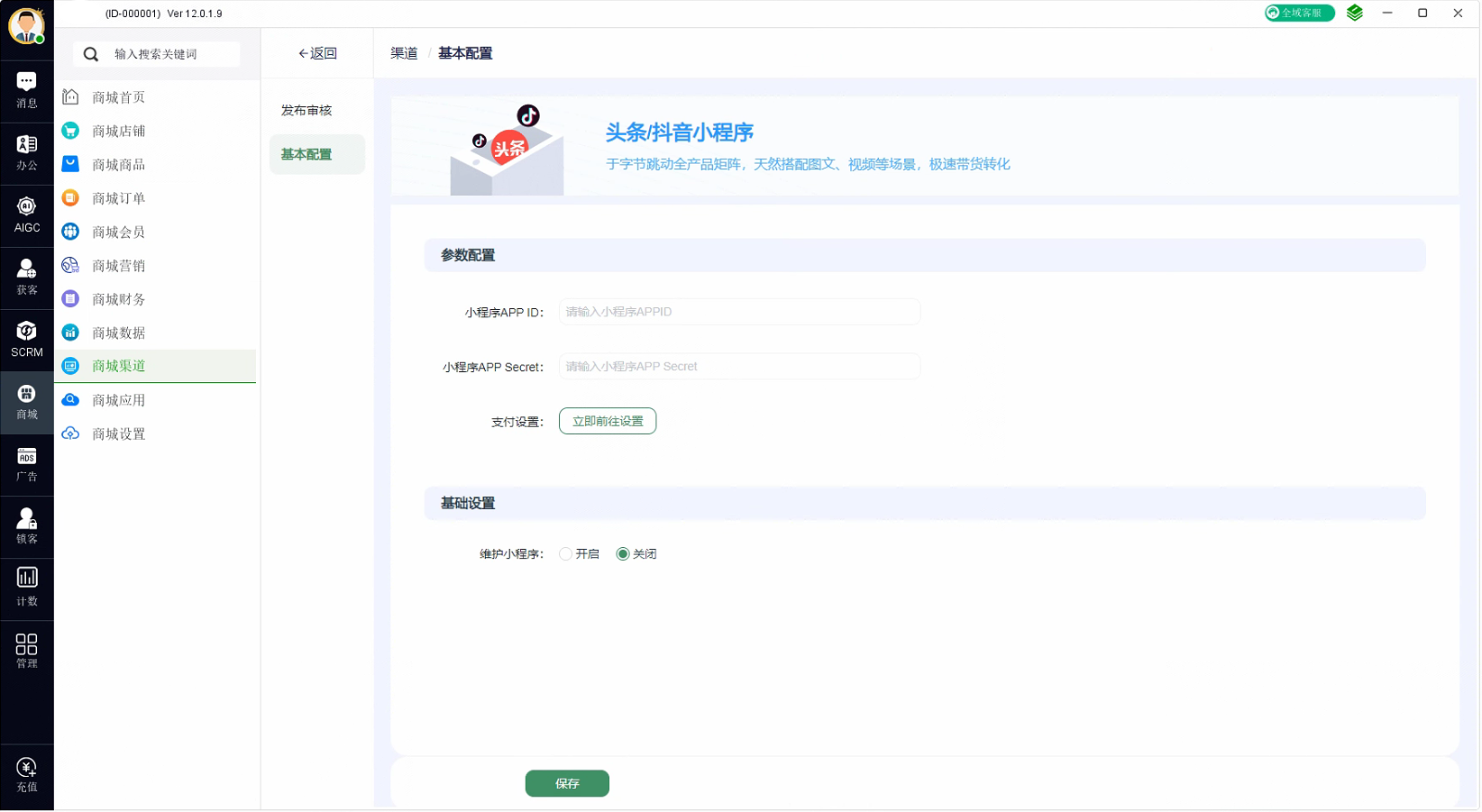Switch to 基本配置 tab
1482x812 pixels.
317,154
